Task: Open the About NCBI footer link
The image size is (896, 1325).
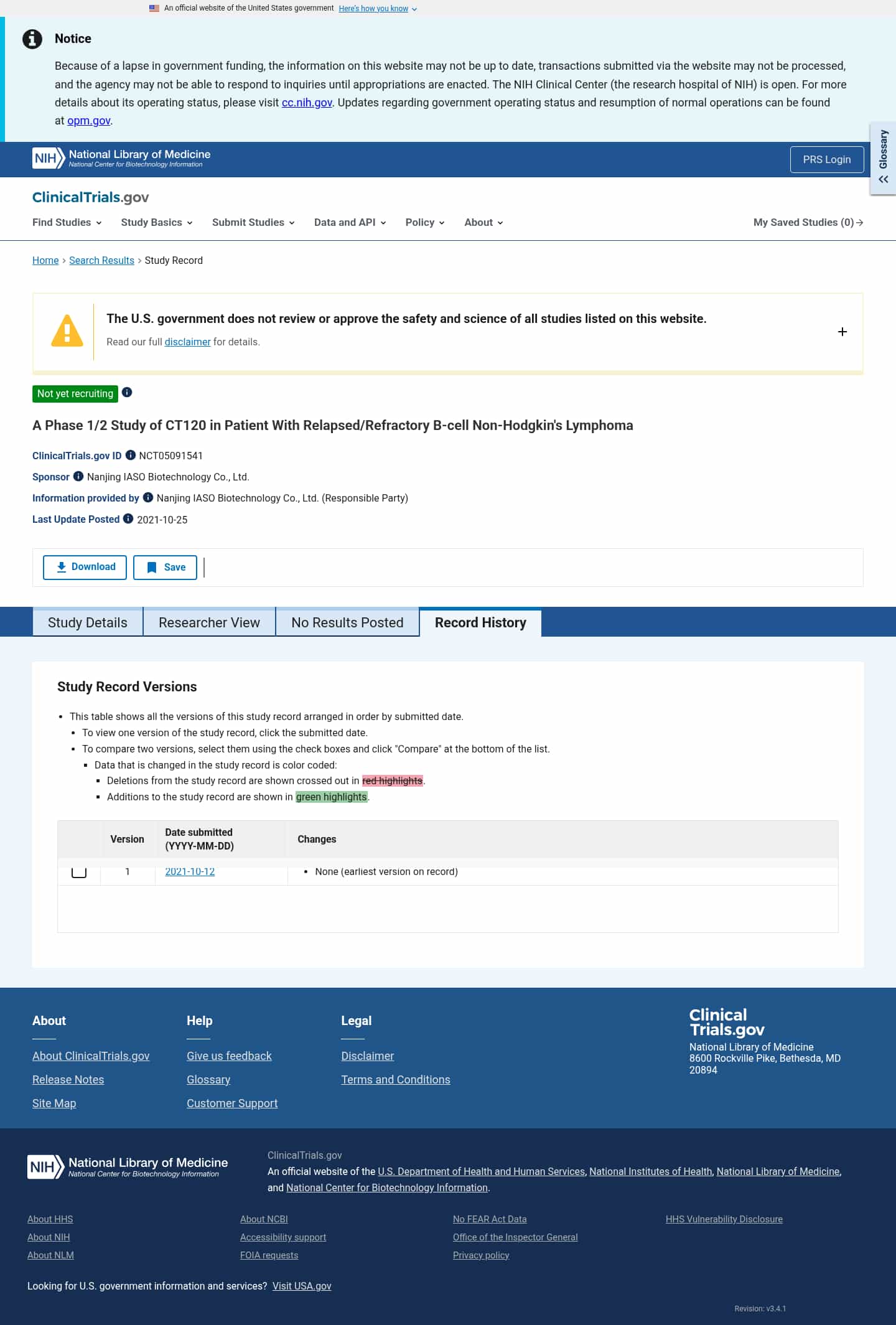Action: click(264, 1219)
